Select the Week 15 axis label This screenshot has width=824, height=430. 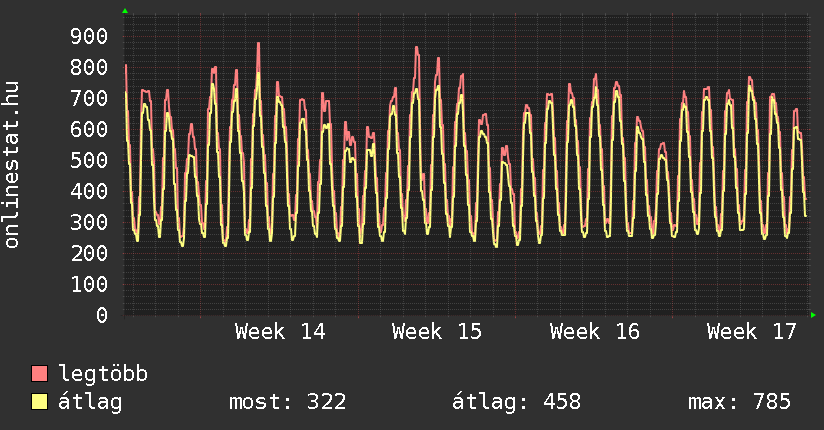coord(437,332)
